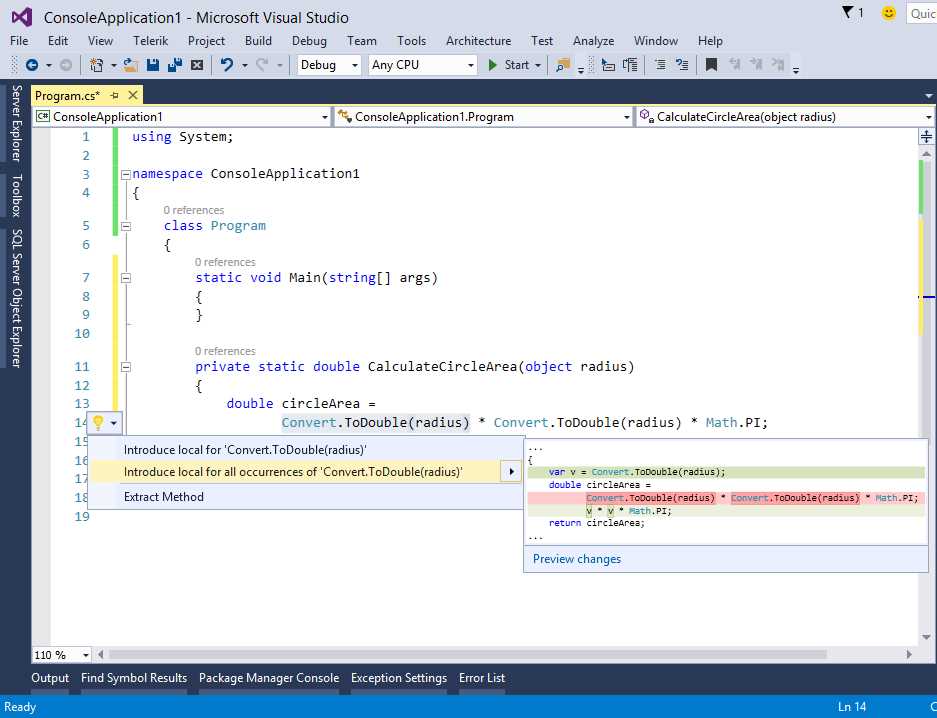Viewport: 937px width, 718px height.
Task: Collapse the CalculateCircleArea method body
Action: [126, 366]
